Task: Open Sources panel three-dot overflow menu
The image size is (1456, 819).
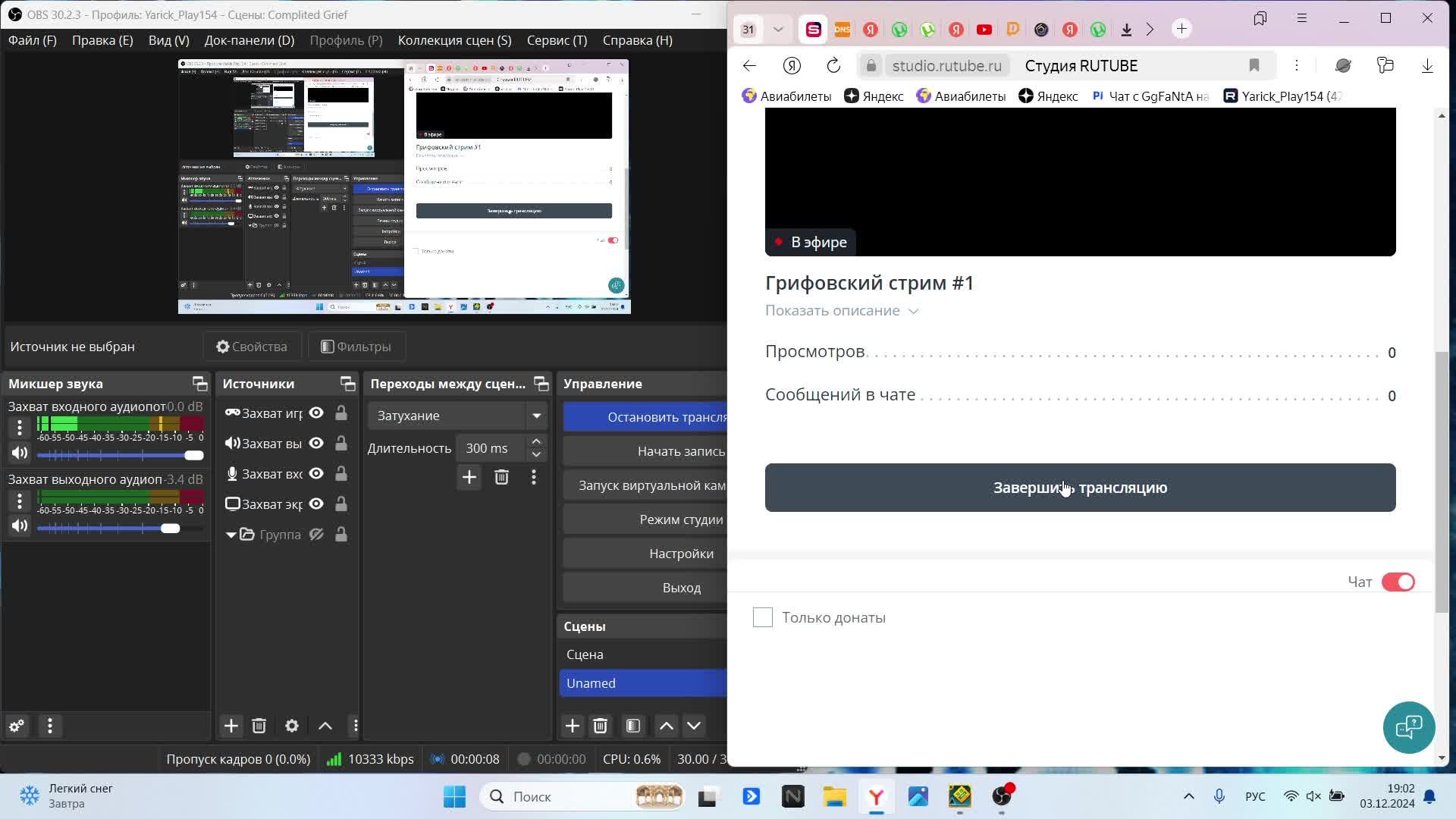Action: click(x=355, y=726)
